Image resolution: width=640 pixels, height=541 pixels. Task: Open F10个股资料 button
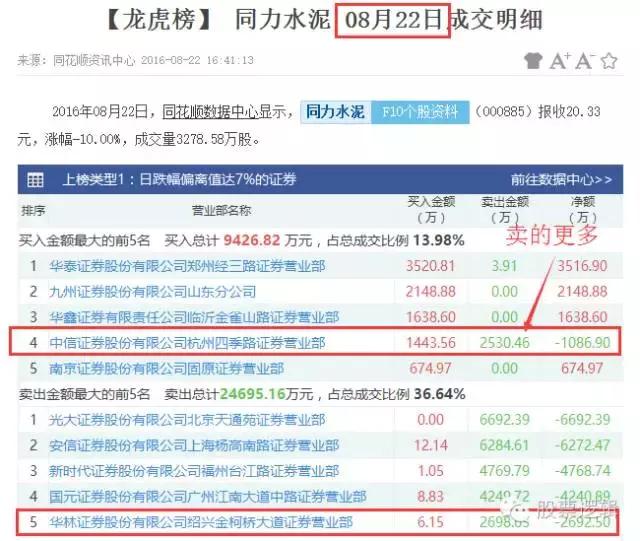tap(420, 112)
